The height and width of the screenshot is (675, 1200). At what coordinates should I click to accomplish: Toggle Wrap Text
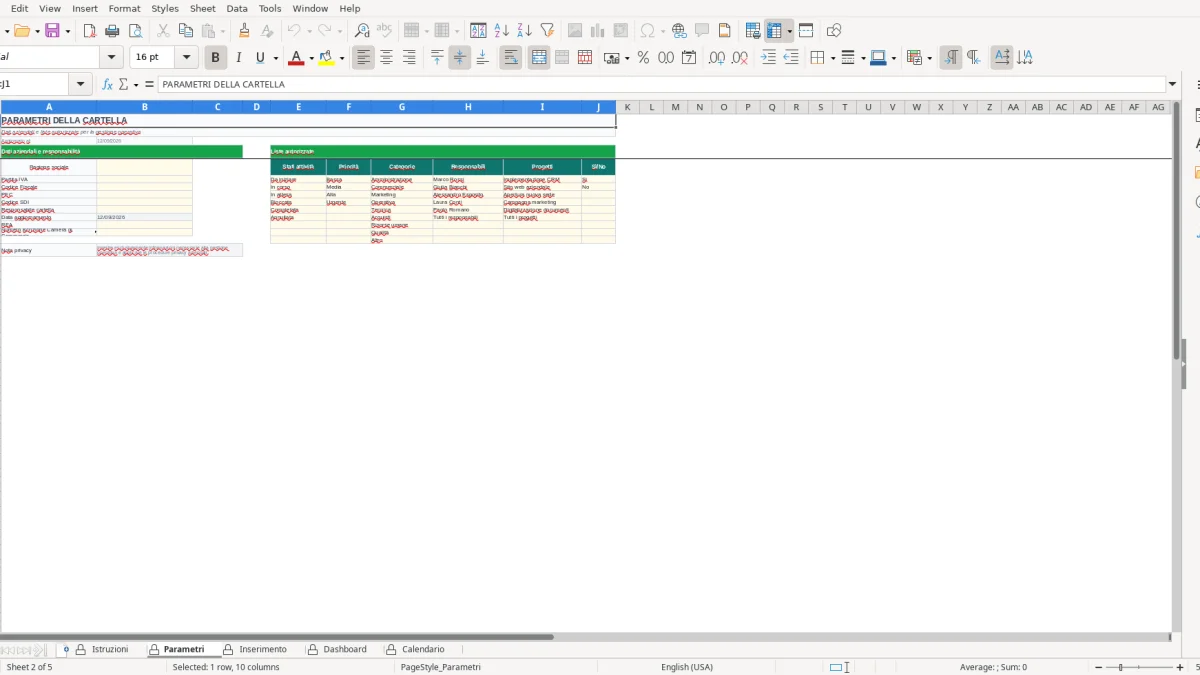click(x=511, y=58)
